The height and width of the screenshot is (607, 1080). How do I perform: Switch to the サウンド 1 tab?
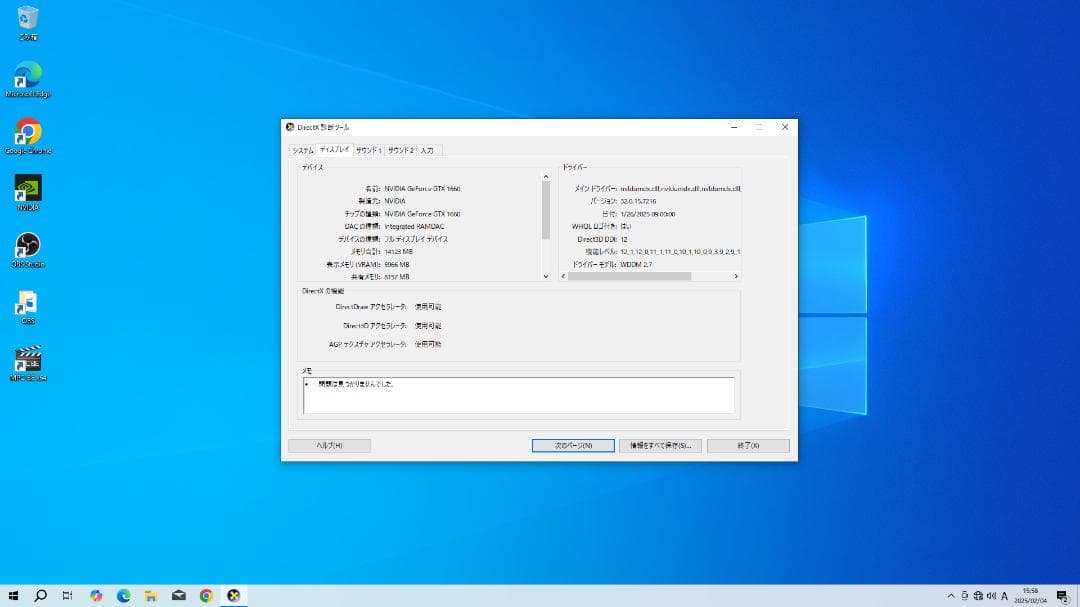[368, 150]
